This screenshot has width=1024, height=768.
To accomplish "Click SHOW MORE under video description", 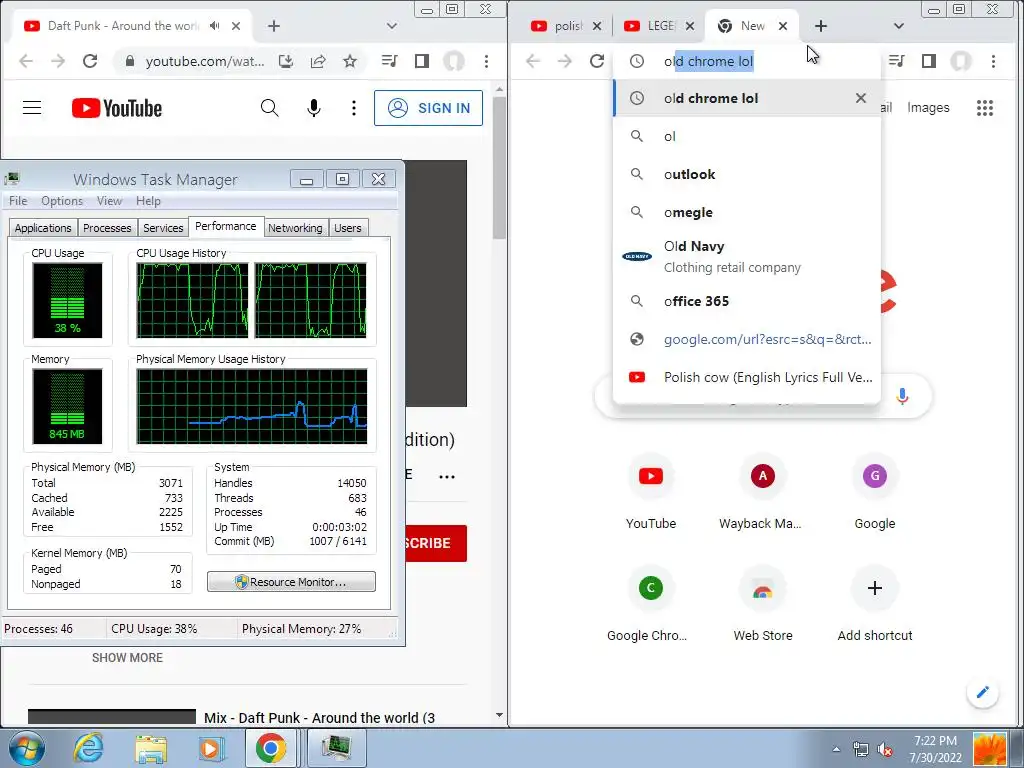I will [127, 658].
